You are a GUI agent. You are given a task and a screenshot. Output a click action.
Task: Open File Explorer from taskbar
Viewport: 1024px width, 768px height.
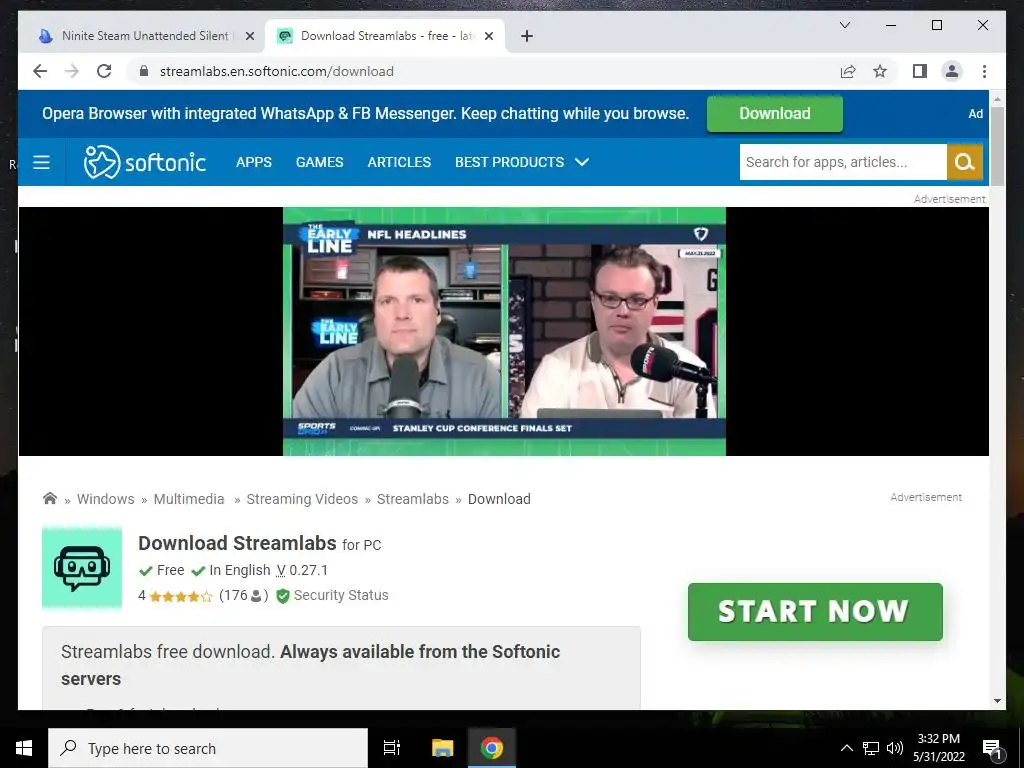pyautogui.click(x=442, y=748)
